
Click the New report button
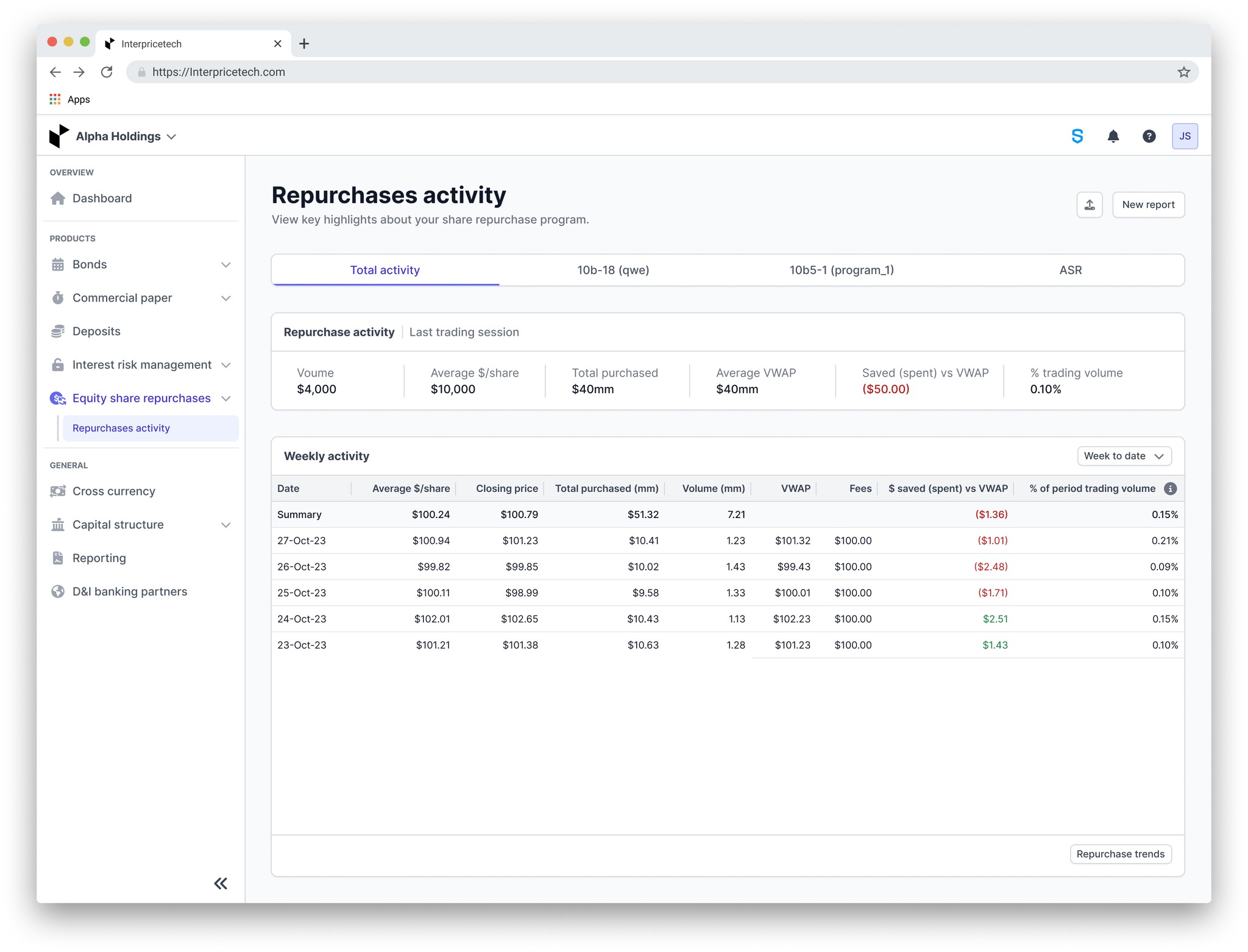(x=1148, y=205)
